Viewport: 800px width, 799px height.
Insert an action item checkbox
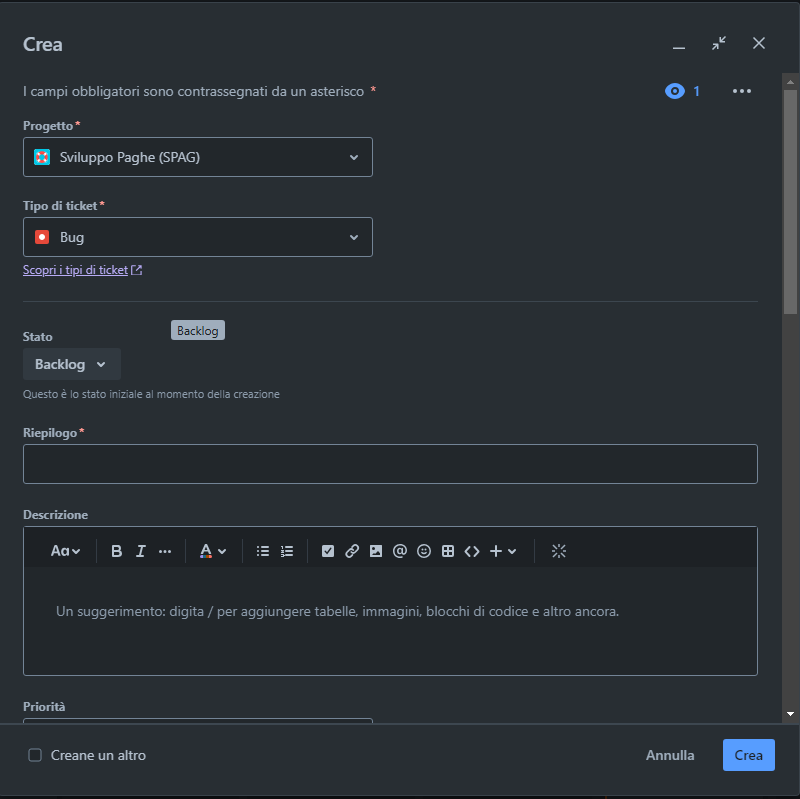point(328,551)
